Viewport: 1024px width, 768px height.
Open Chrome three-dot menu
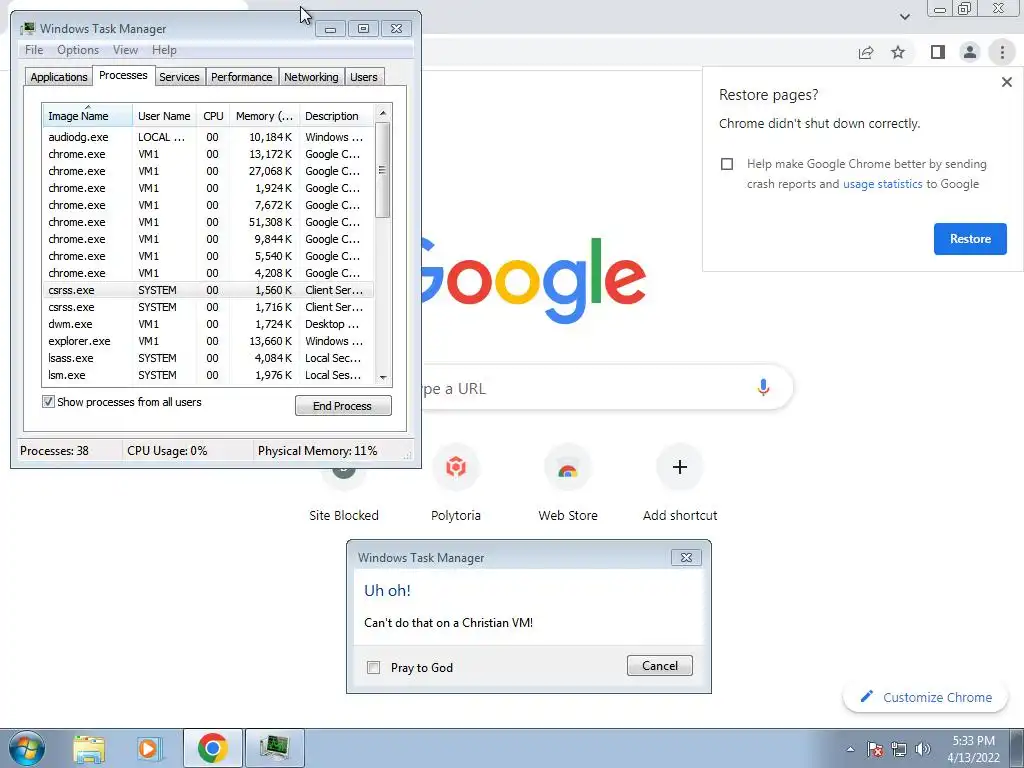1002,52
